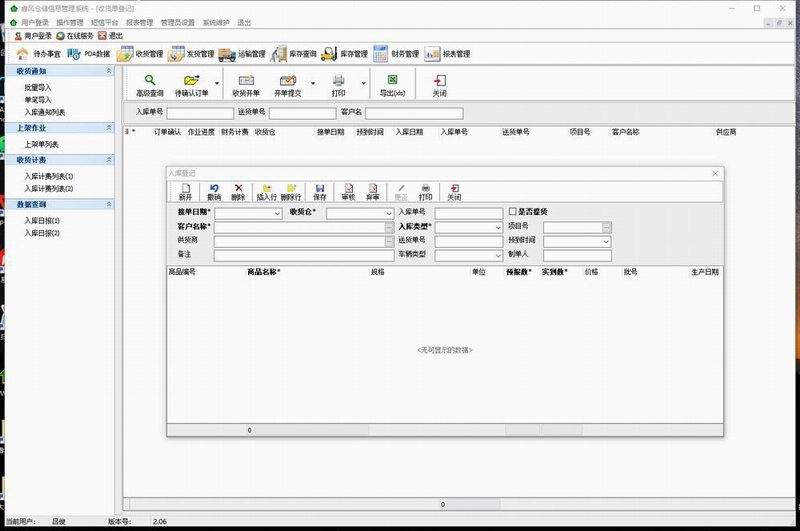This screenshot has width=800, height=531.
Task: Expand the 入库类型 combo box
Action: coord(497,227)
